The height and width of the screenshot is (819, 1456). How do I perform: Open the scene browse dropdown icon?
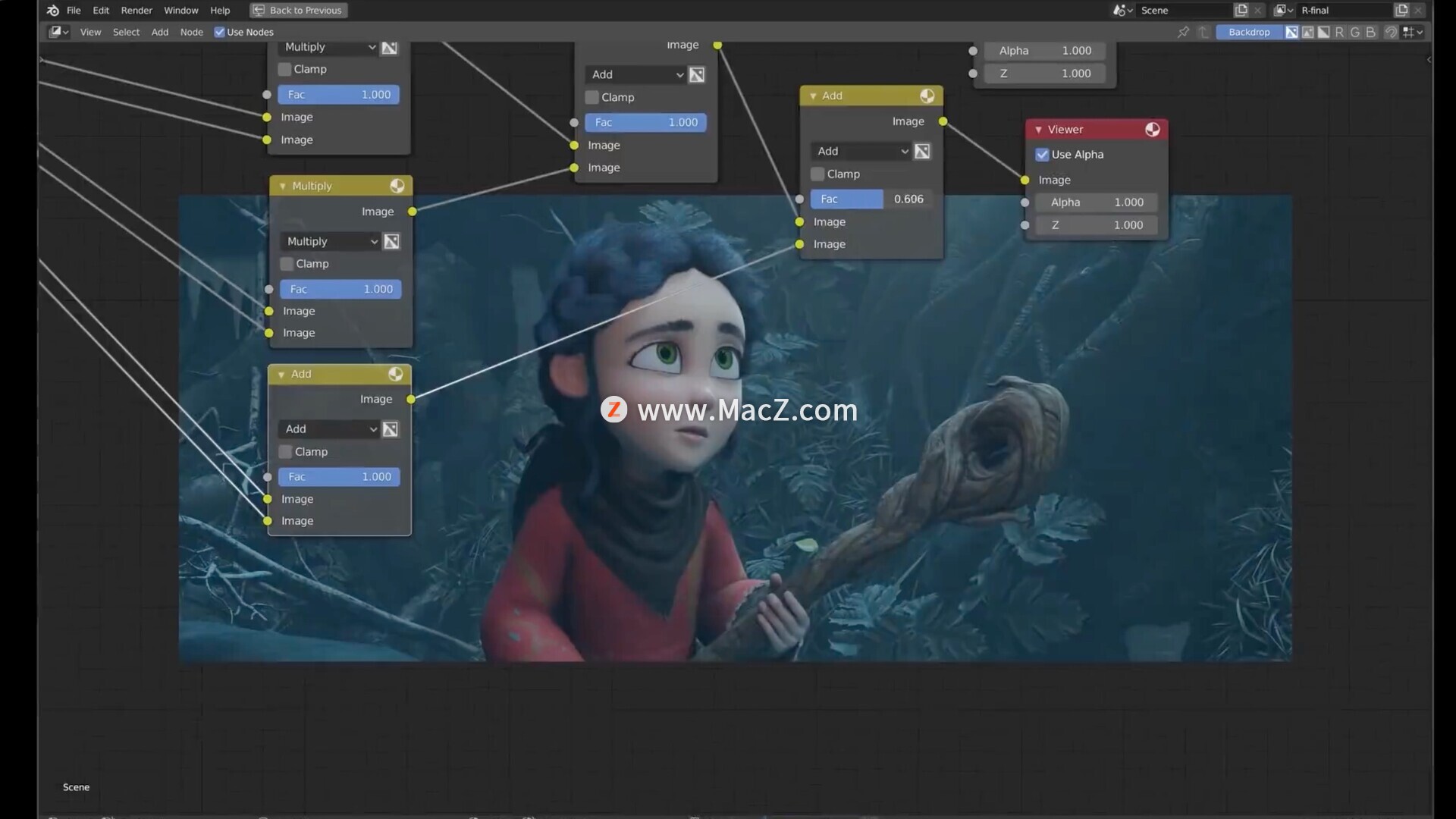coord(1122,10)
